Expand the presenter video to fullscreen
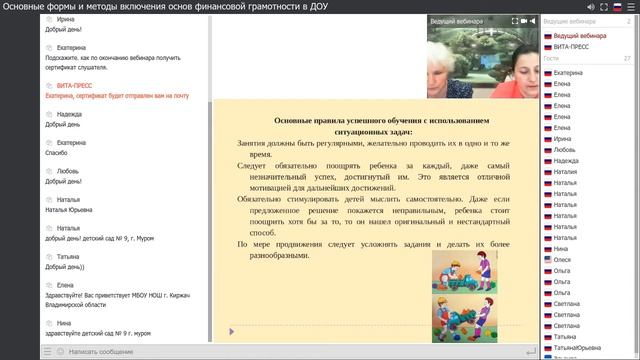Image resolution: width=640 pixels, height=360 pixels. tap(515, 21)
